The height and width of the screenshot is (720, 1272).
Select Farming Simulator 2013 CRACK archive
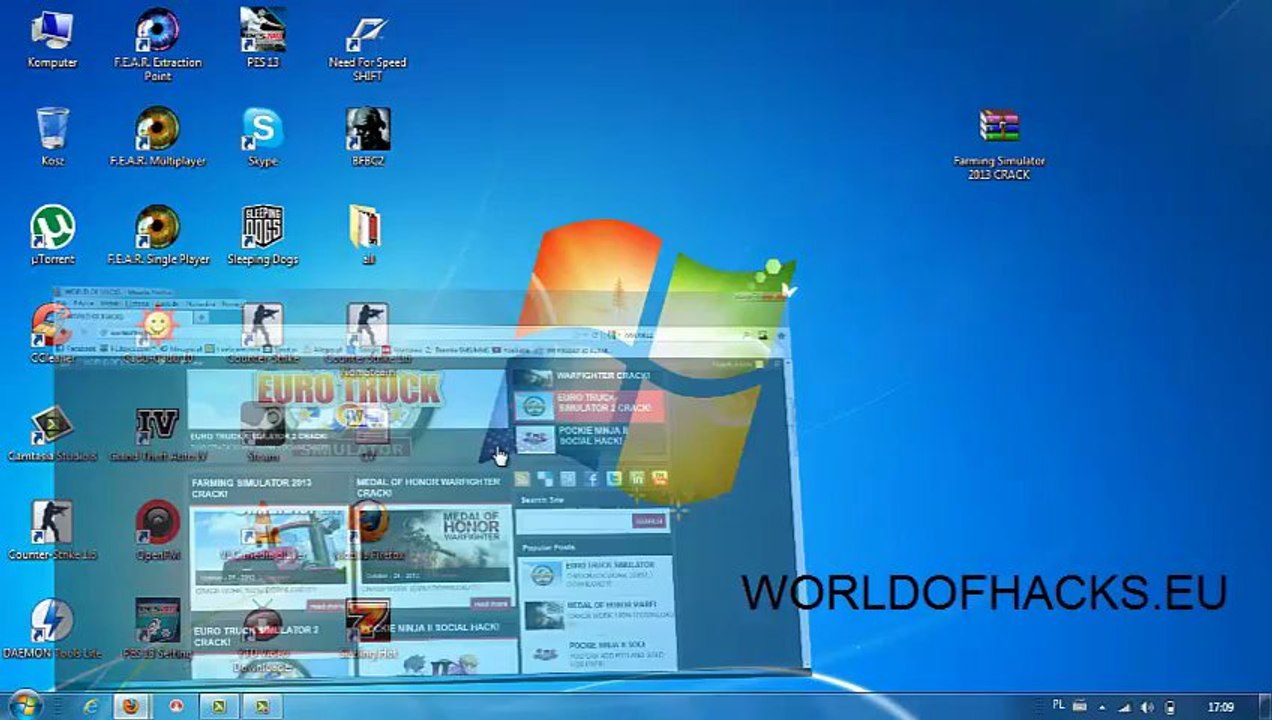999,144
